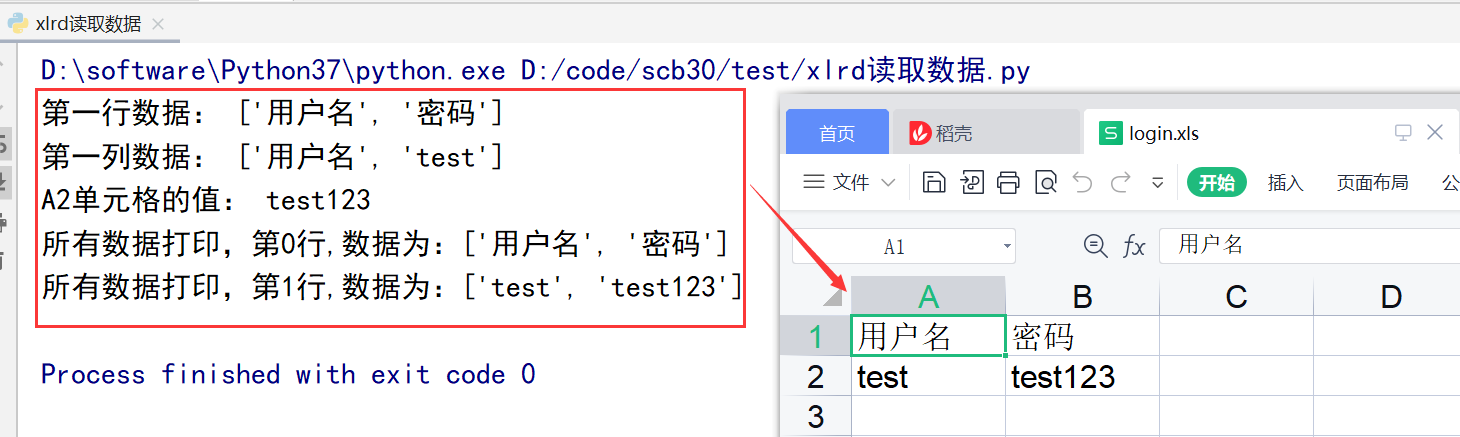Expand the quick access toolbar customize arrow

click(x=1158, y=183)
